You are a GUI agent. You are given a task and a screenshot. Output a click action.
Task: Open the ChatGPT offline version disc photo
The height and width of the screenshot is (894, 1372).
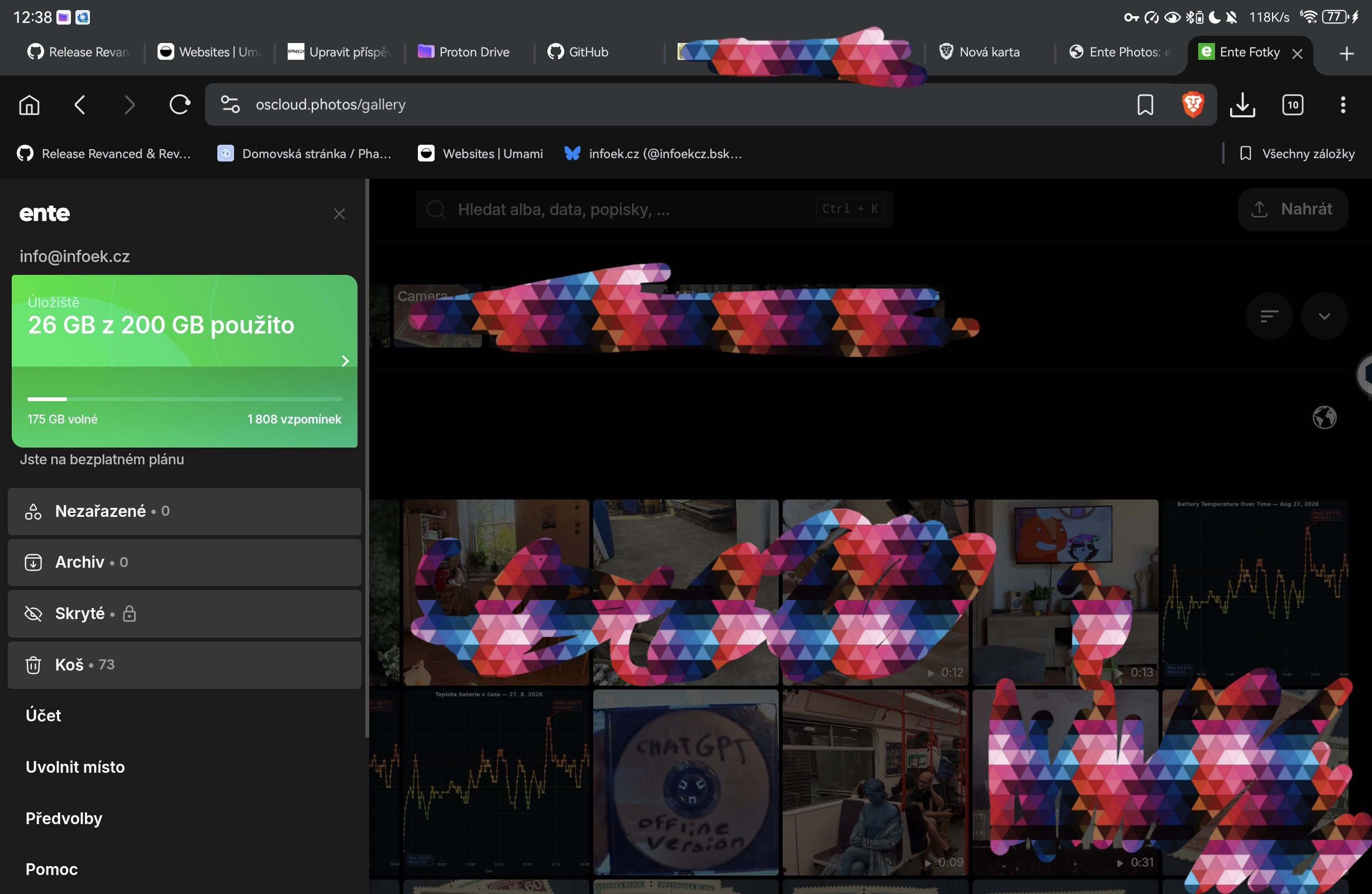(x=685, y=783)
